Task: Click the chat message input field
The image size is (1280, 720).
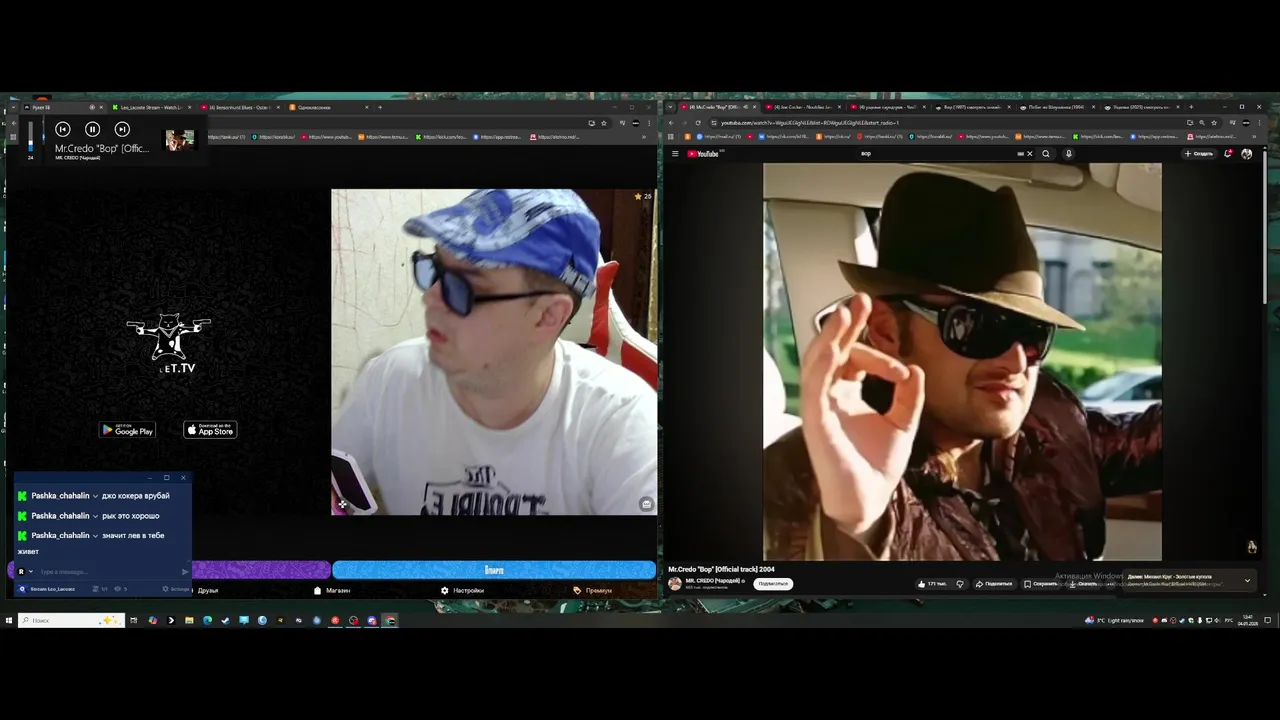Action: [108, 572]
